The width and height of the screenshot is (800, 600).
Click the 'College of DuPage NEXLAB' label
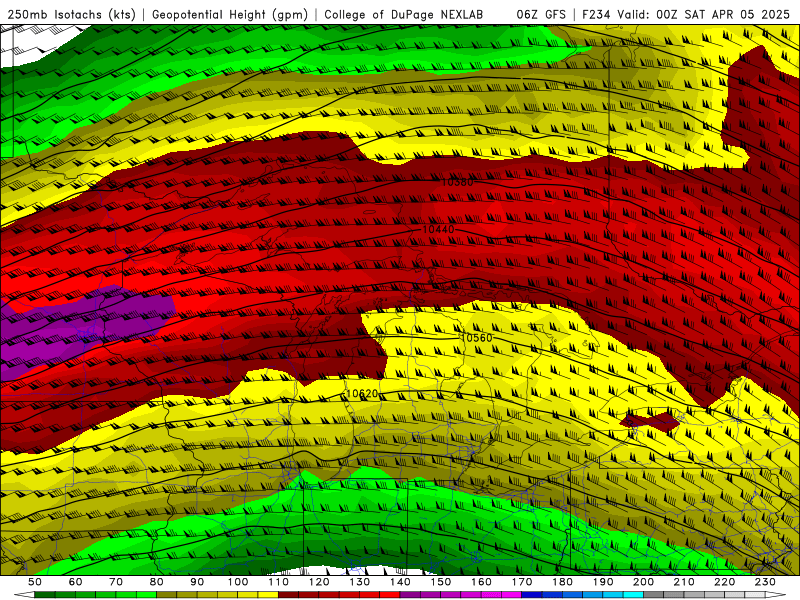pos(404,14)
